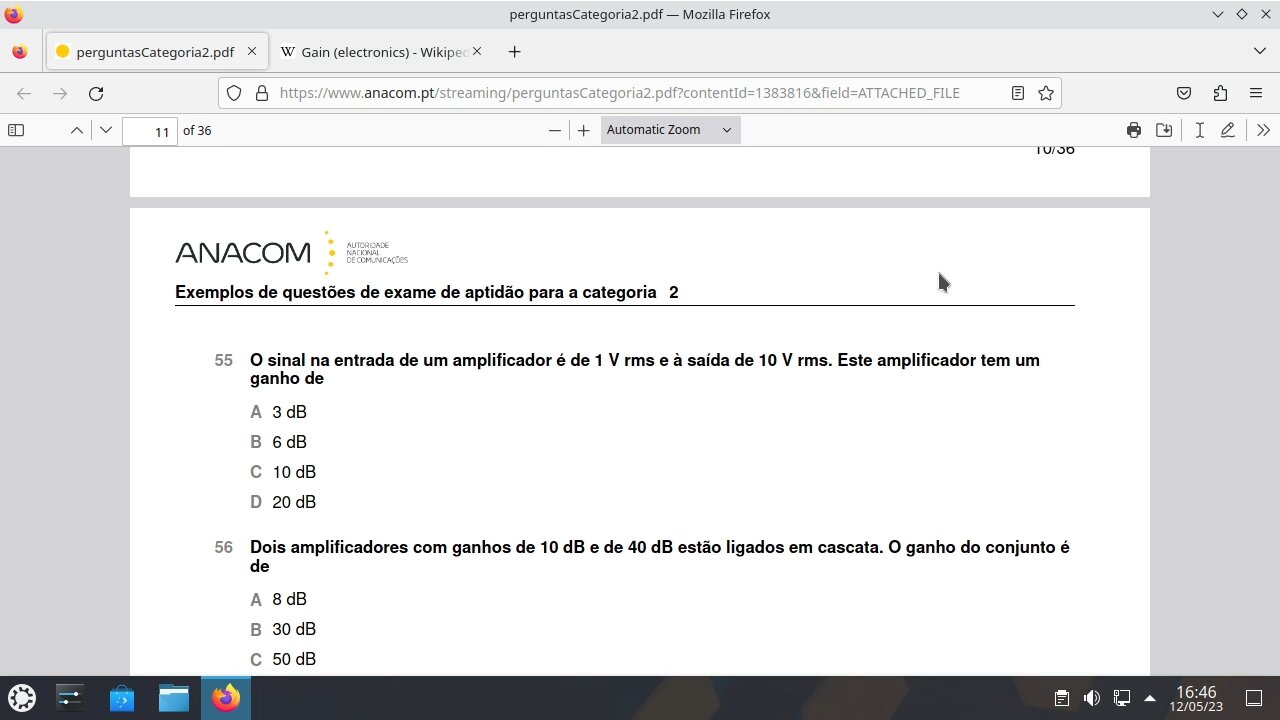Click the anacom.pt URL address field

[620, 93]
